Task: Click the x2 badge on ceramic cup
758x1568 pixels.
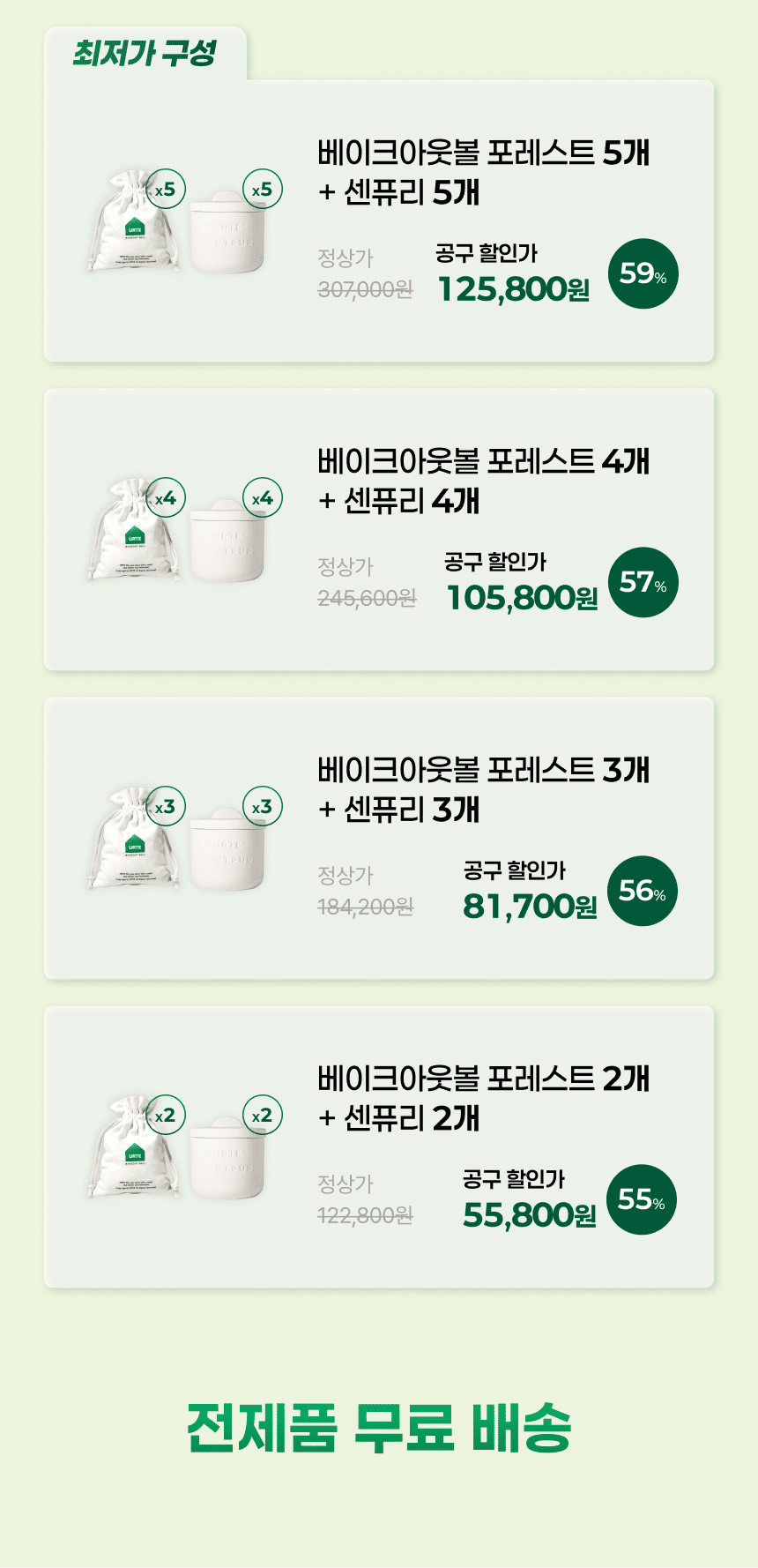Action: point(262,1116)
